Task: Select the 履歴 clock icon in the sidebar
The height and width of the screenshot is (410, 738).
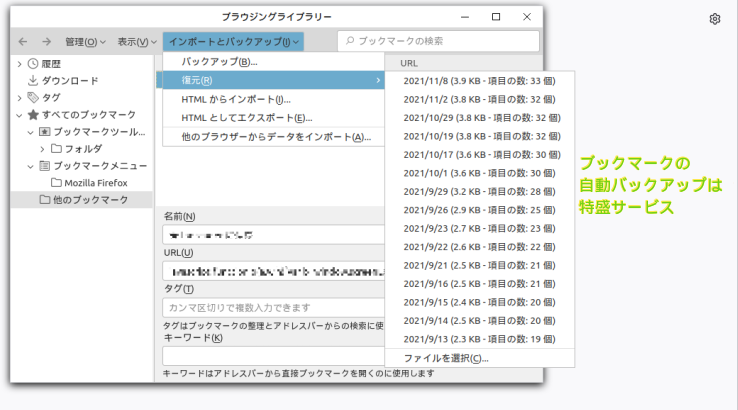Action: [33, 64]
